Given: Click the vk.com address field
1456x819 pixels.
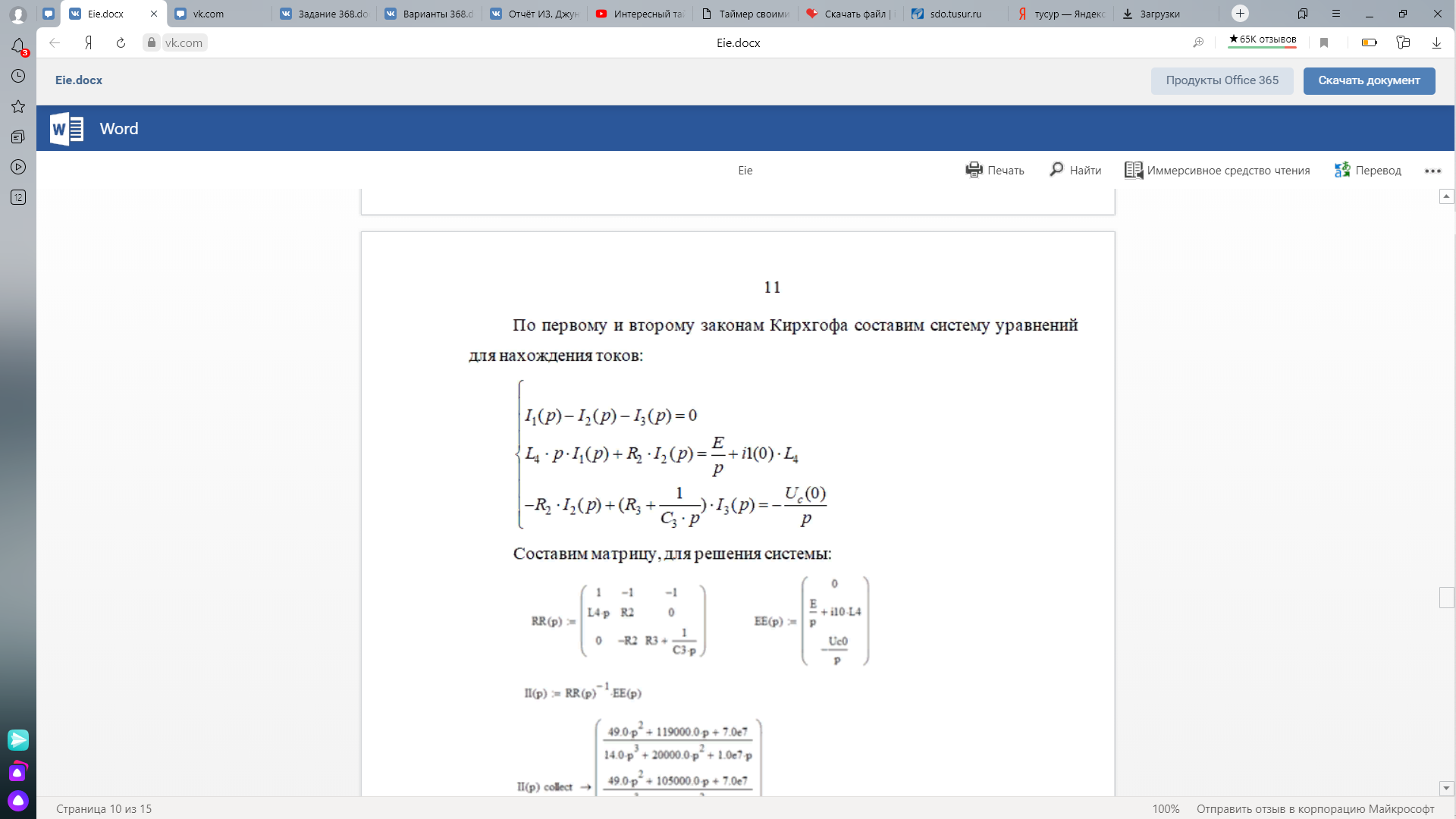Looking at the screenshot, I should click(x=184, y=42).
